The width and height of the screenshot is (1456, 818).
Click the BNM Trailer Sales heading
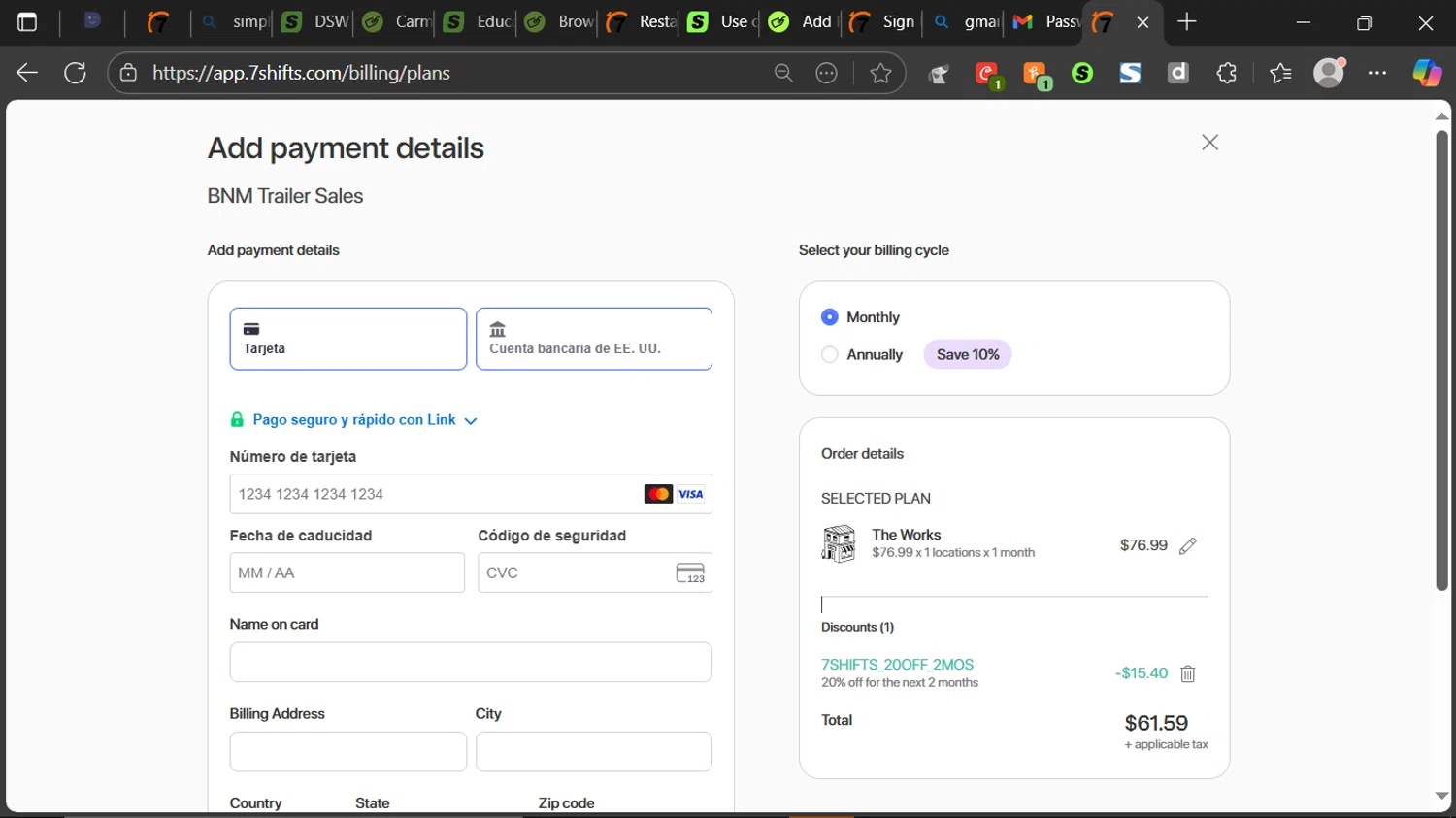click(x=285, y=196)
